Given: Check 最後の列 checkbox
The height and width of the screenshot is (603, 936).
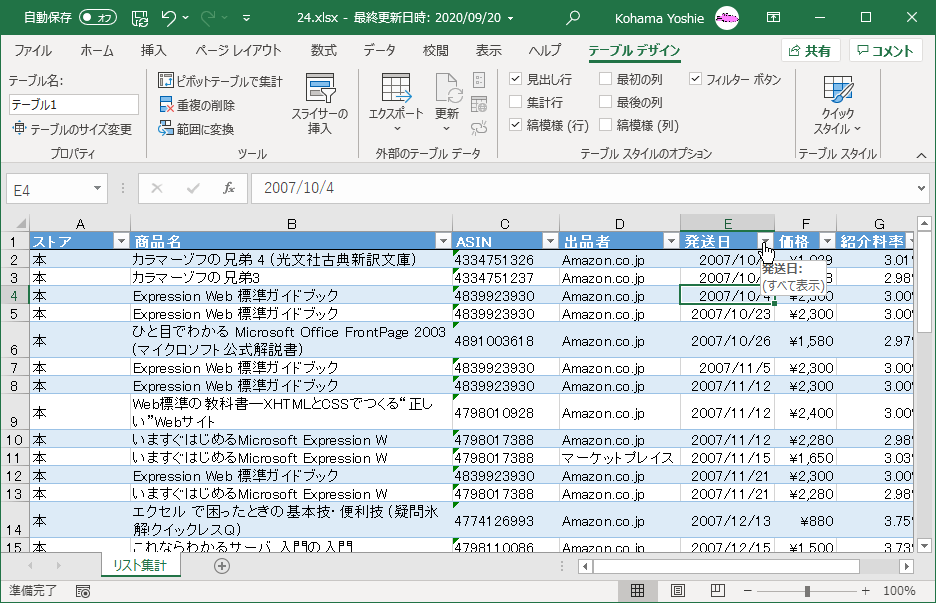Looking at the screenshot, I should (605, 102).
